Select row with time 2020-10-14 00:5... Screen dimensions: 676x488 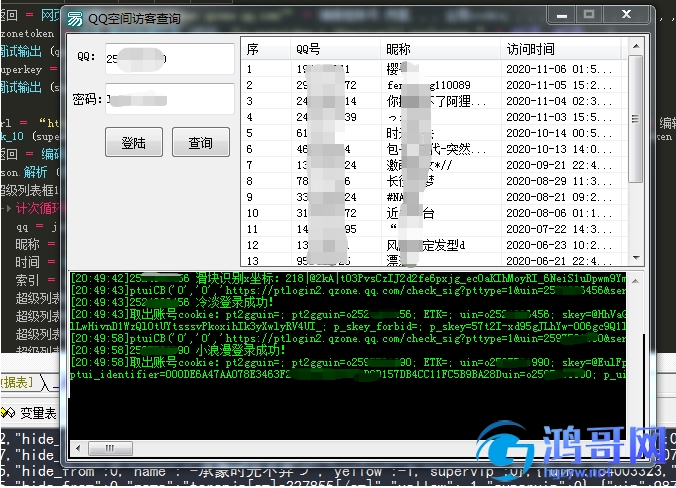[433, 133]
